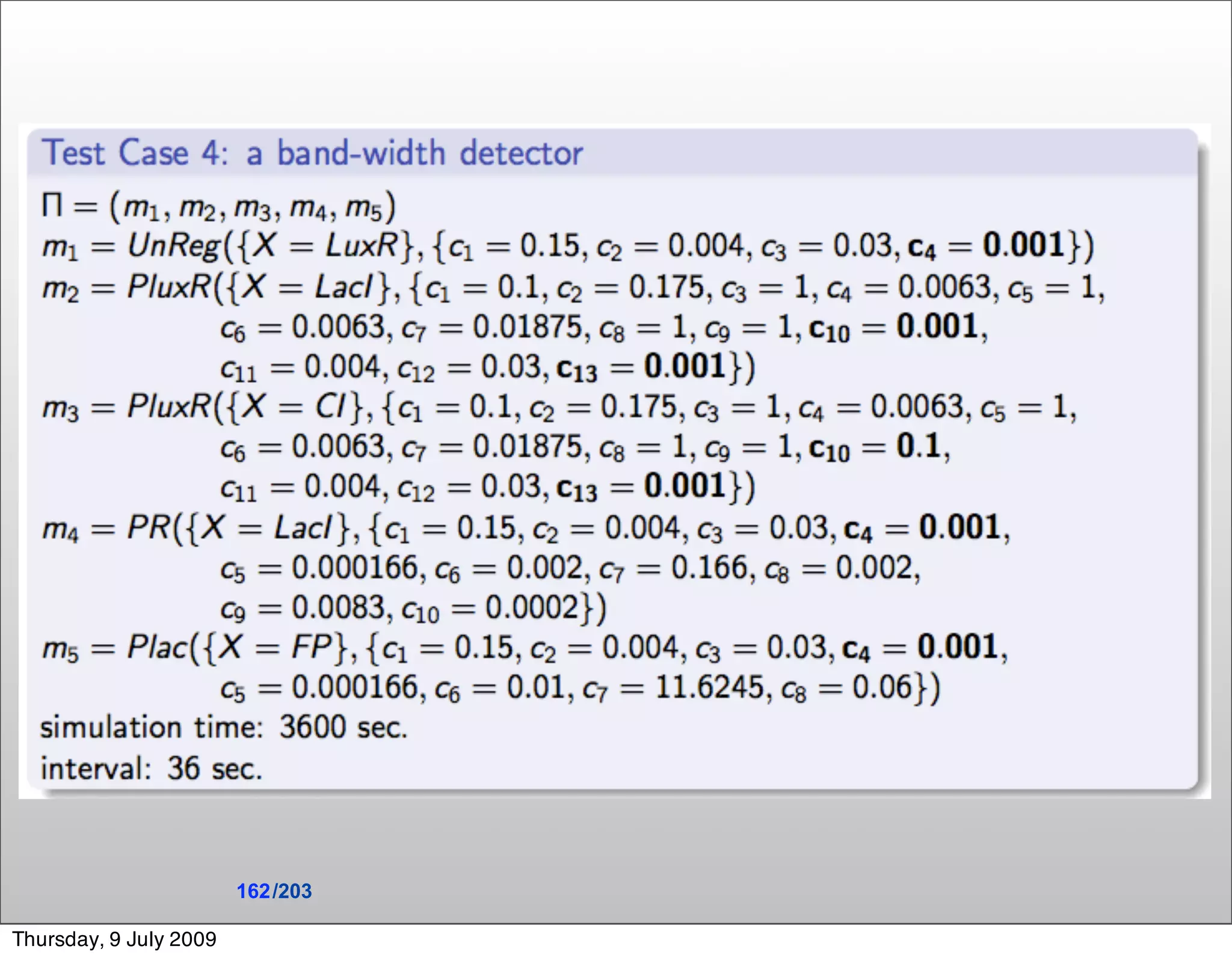The image size is (1232, 958).
Task: Click the LacI variable in m2 line
Action: click(x=344, y=287)
